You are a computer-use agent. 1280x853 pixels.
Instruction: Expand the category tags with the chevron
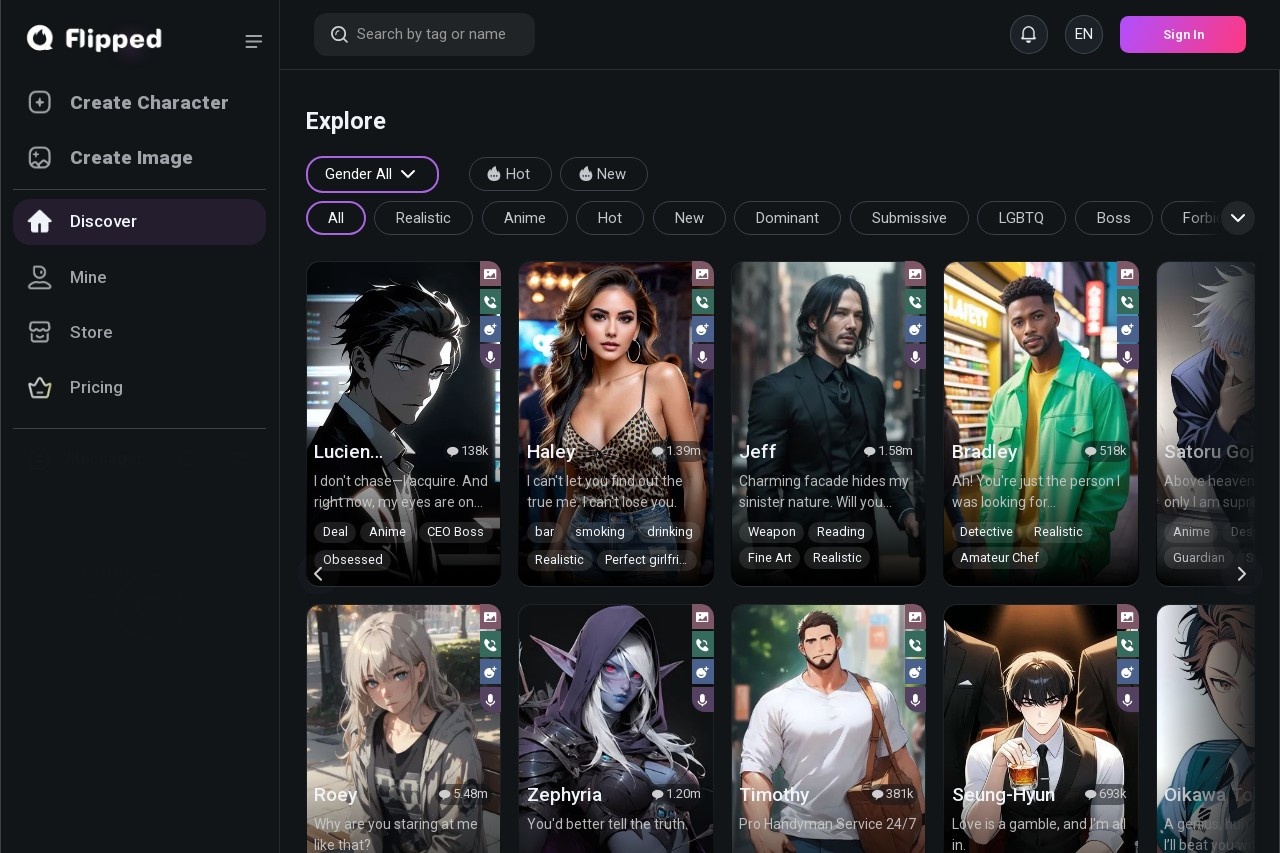[1238, 218]
